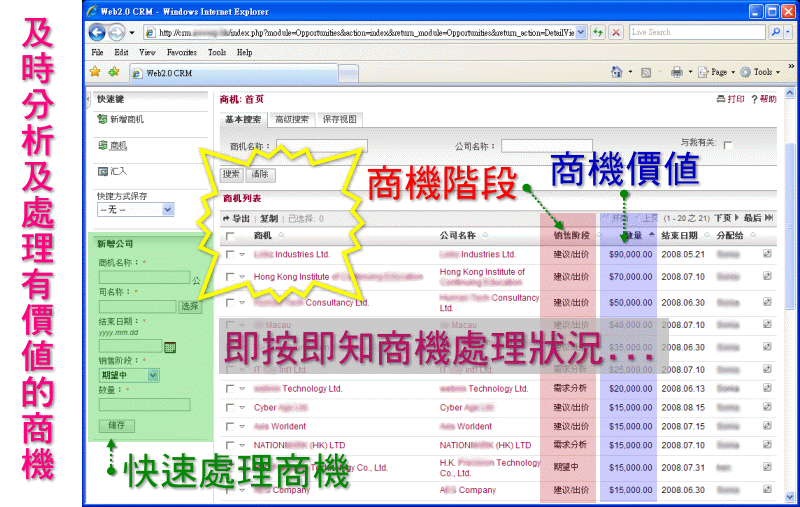Go to 下页 next page
Viewport: 800px width, 507px height.
tap(727, 218)
